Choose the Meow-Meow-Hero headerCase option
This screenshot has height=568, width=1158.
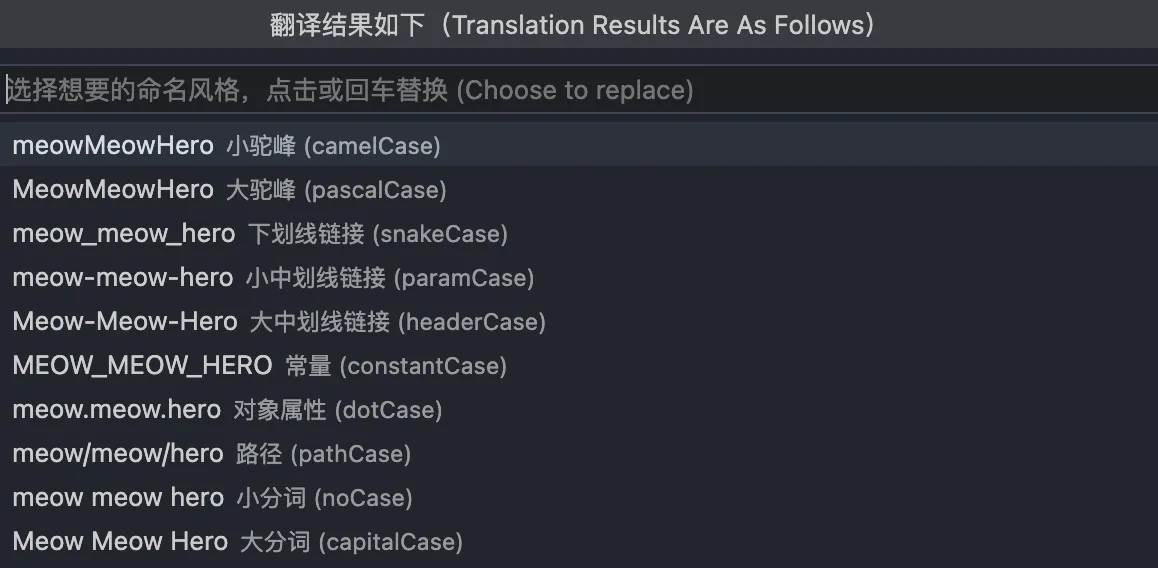pyautogui.click(x=125, y=322)
